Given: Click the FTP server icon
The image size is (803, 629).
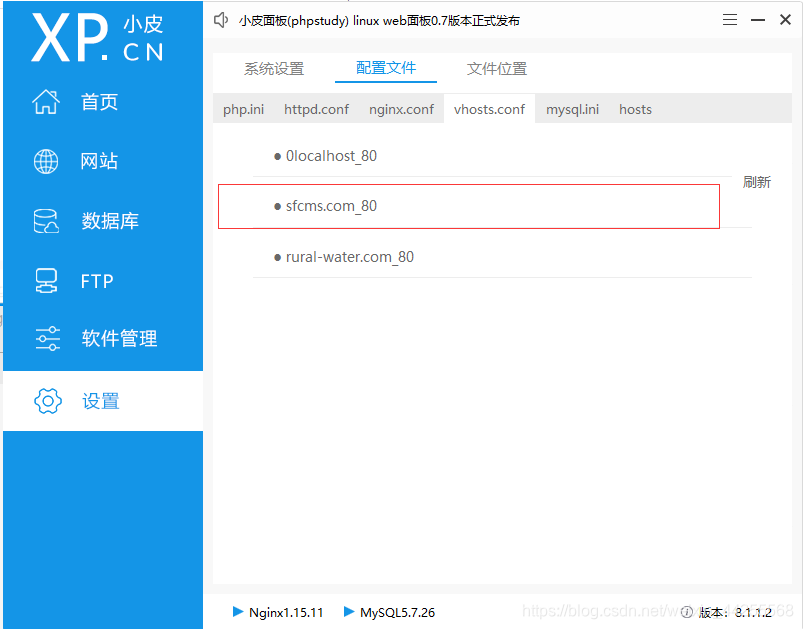Looking at the screenshot, I should [46, 281].
